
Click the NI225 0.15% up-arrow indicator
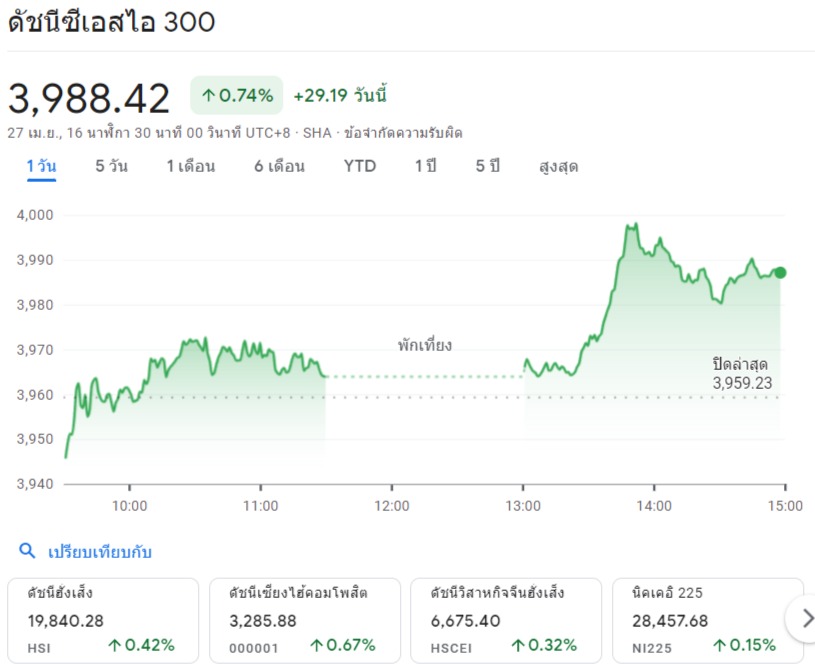744,645
